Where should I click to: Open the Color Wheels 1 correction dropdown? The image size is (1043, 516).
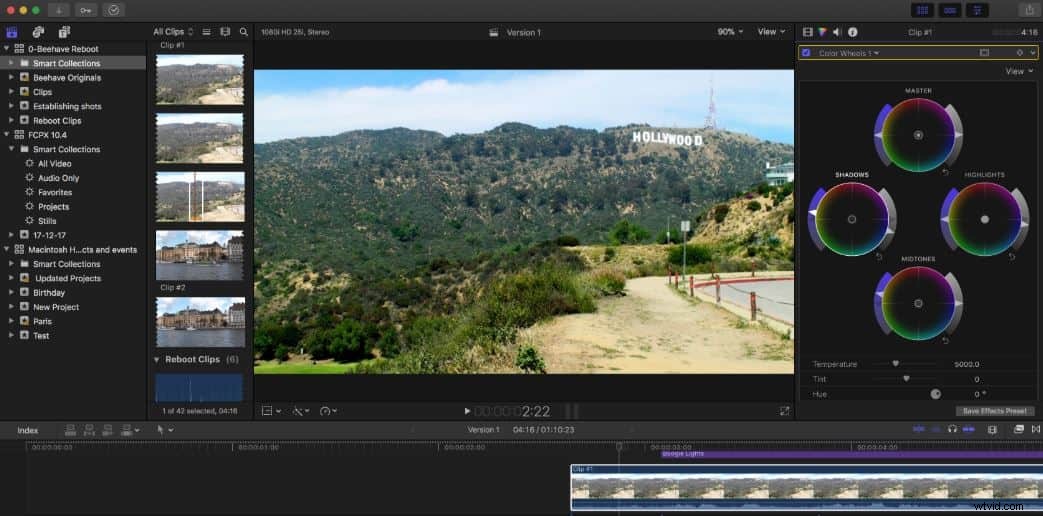[849, 53]
